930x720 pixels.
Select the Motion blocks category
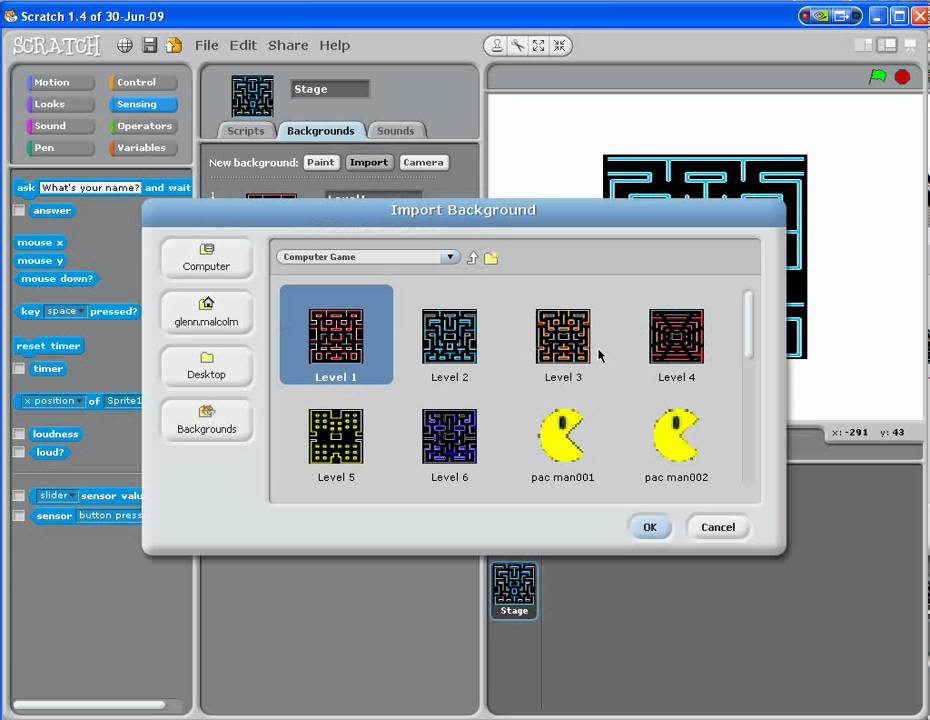coord(60,82)
